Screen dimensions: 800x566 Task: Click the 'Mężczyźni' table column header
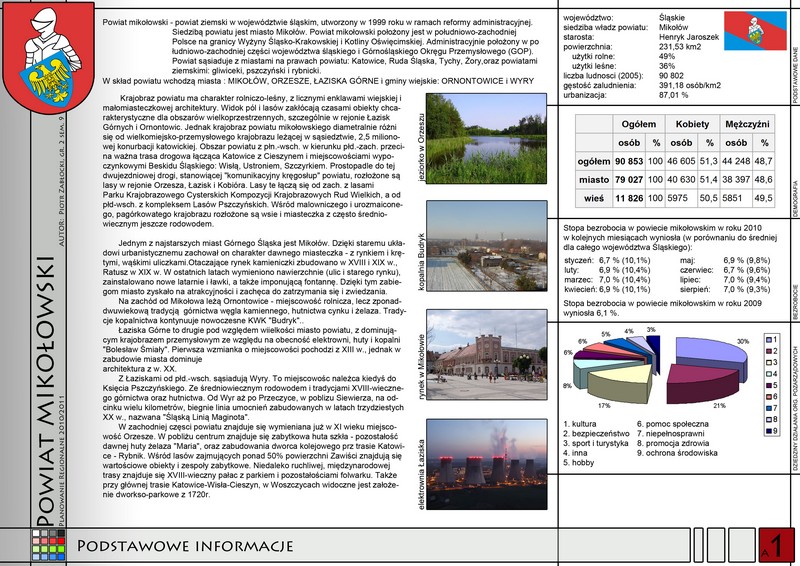(747, 124)
